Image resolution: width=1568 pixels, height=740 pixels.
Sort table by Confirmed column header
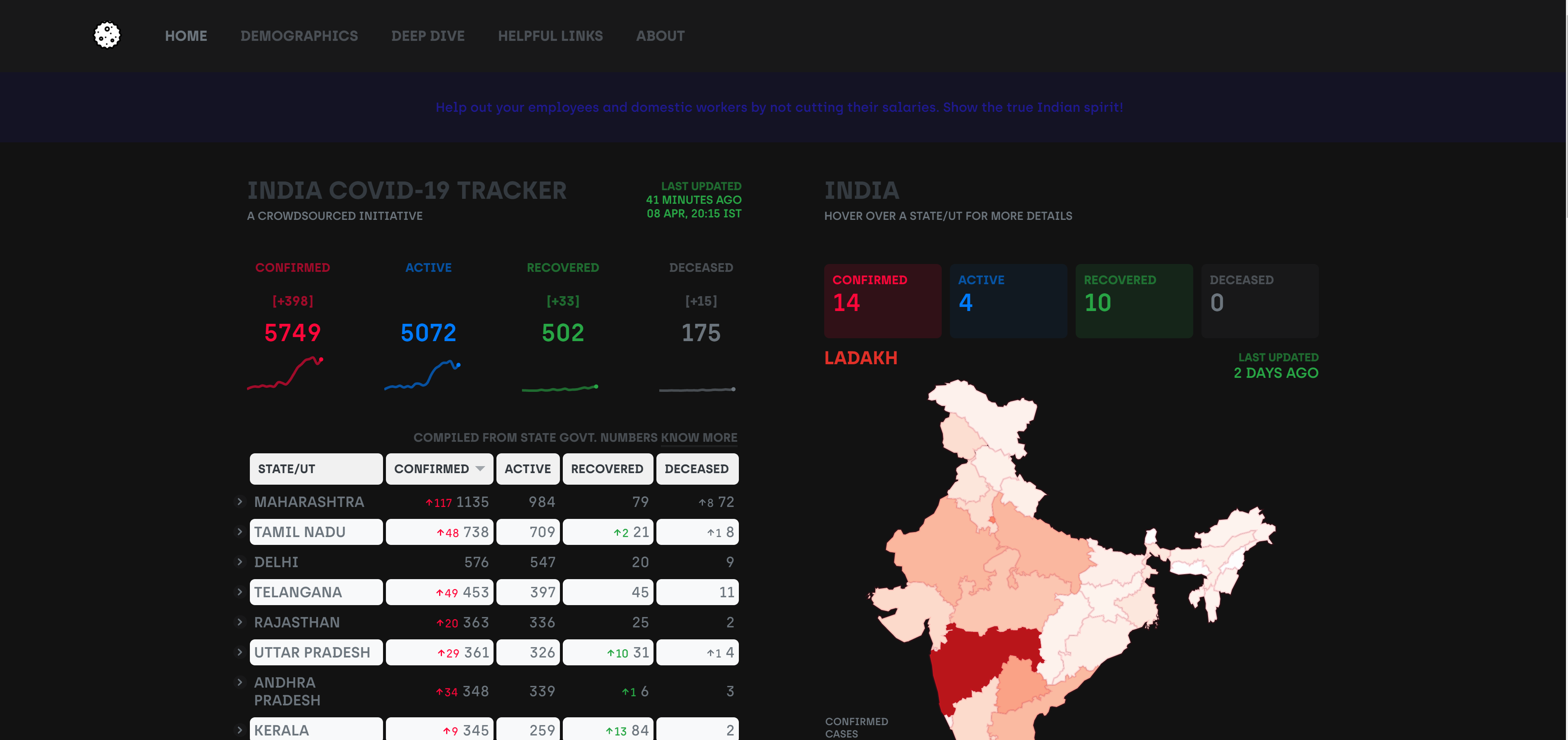click(x=440, y=469)
